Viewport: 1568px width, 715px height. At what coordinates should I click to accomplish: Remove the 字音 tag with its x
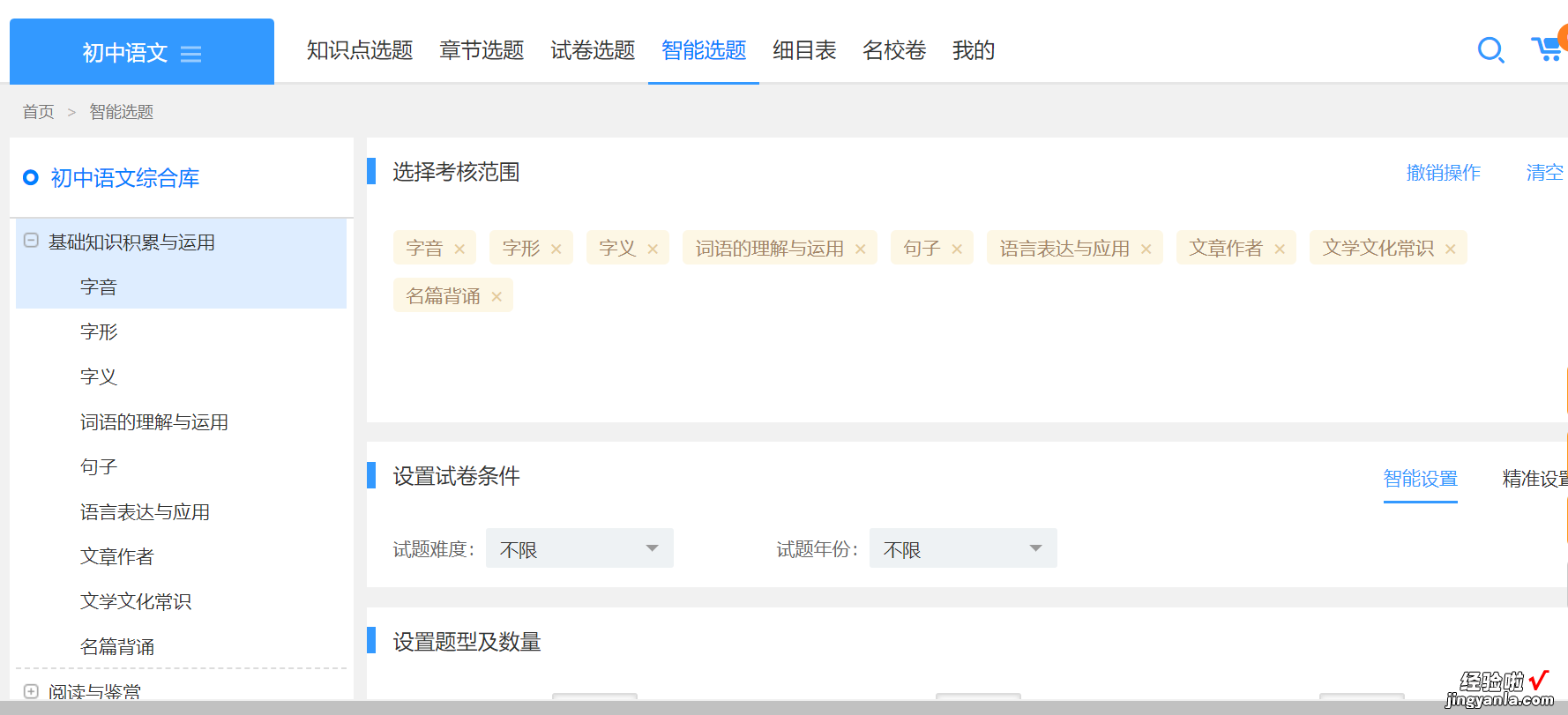click(459, 250)
